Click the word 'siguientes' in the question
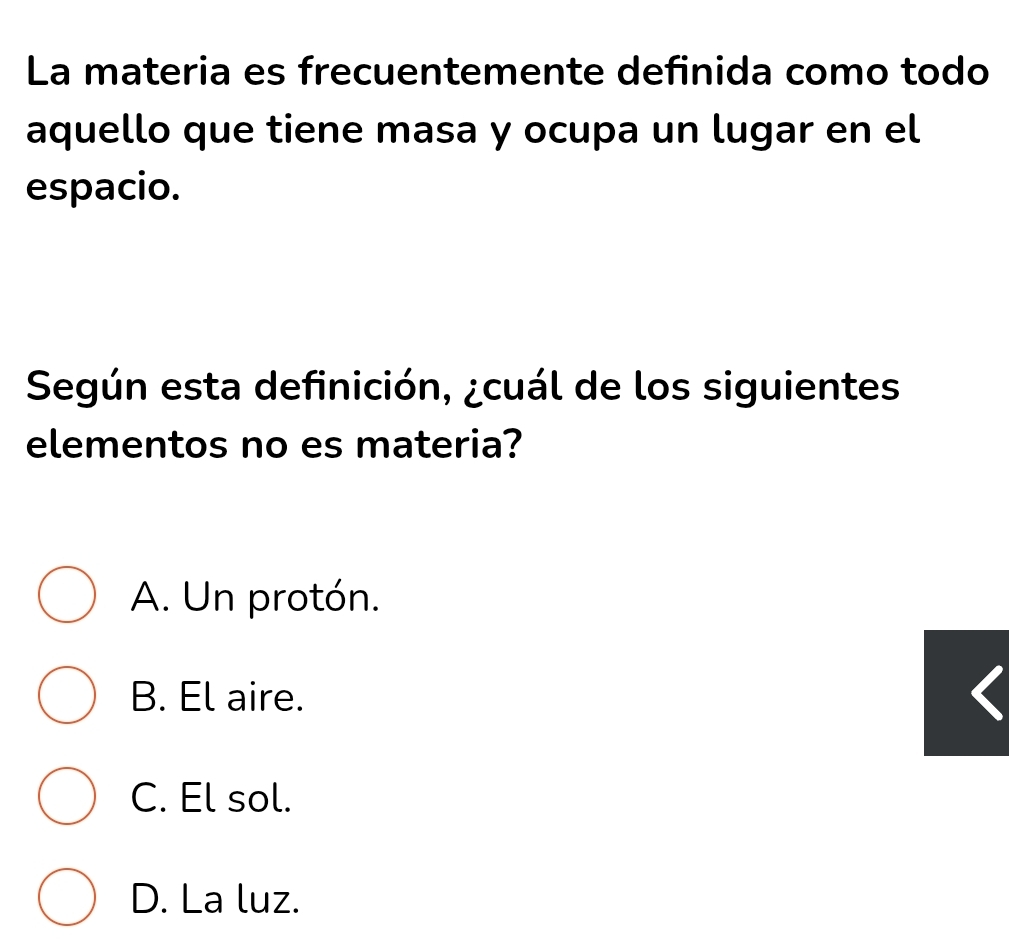This screenshot has height=943, width=1009. pyautogui.click(x=801, y=389)
